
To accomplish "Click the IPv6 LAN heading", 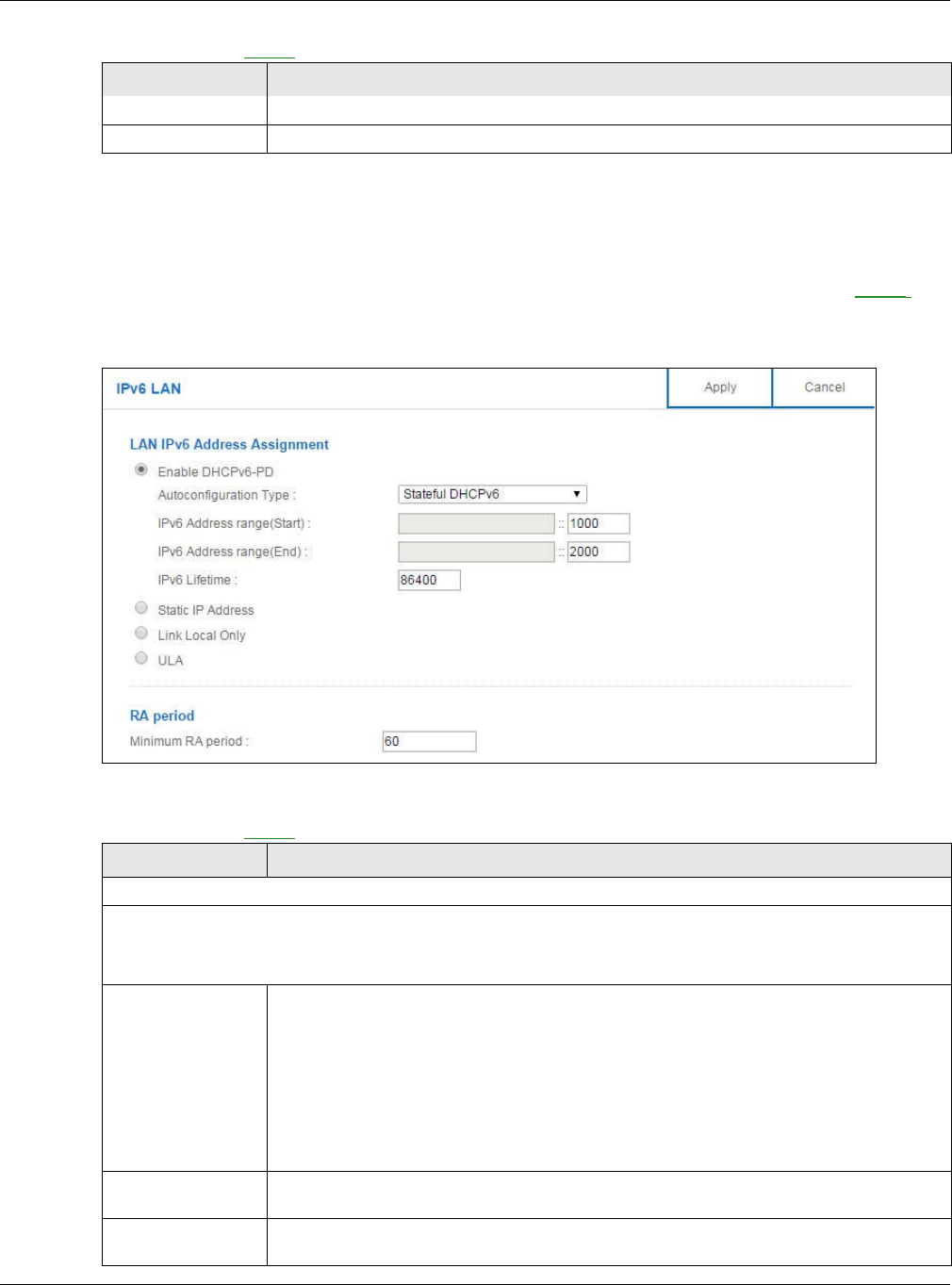I will [149, 388].
